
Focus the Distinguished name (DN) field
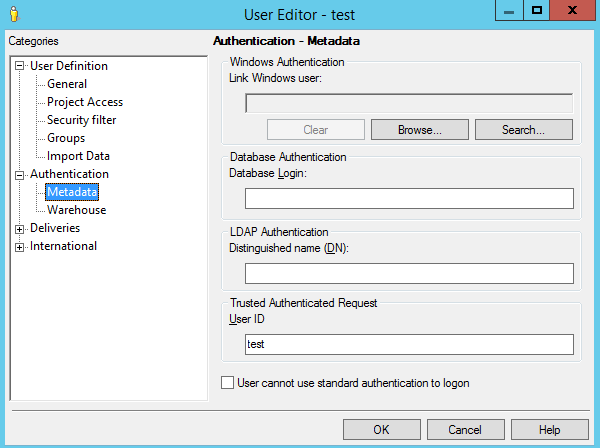tap(409, 273)
